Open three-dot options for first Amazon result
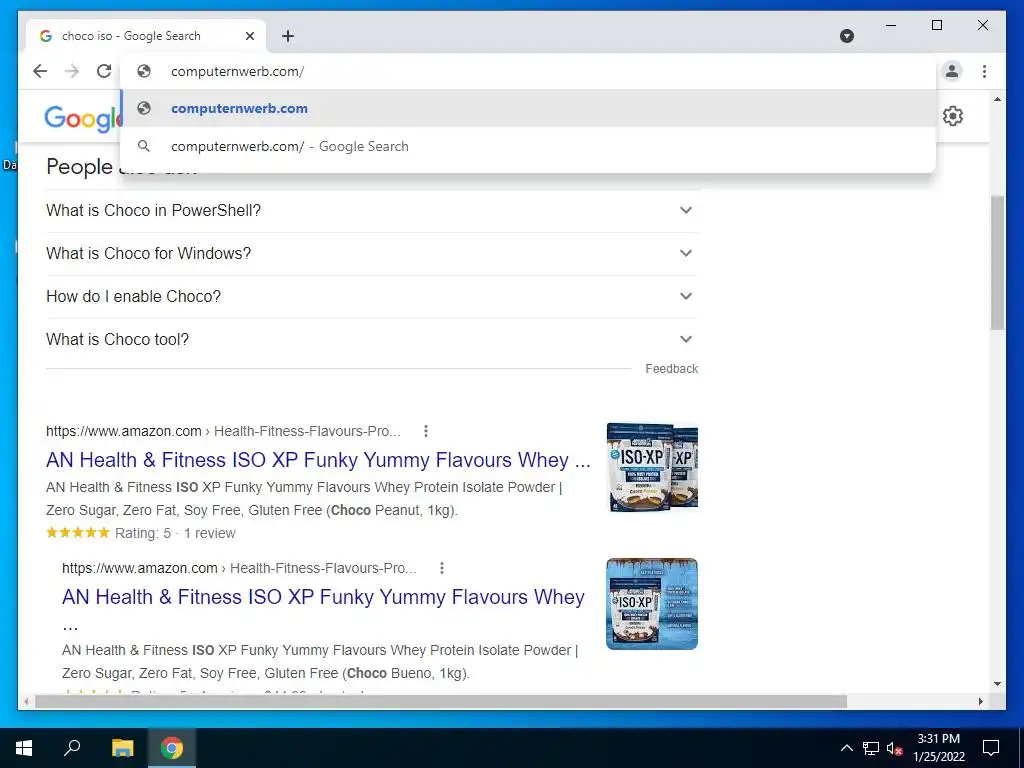The image size is (1024, 768). (x=426, y=431)
